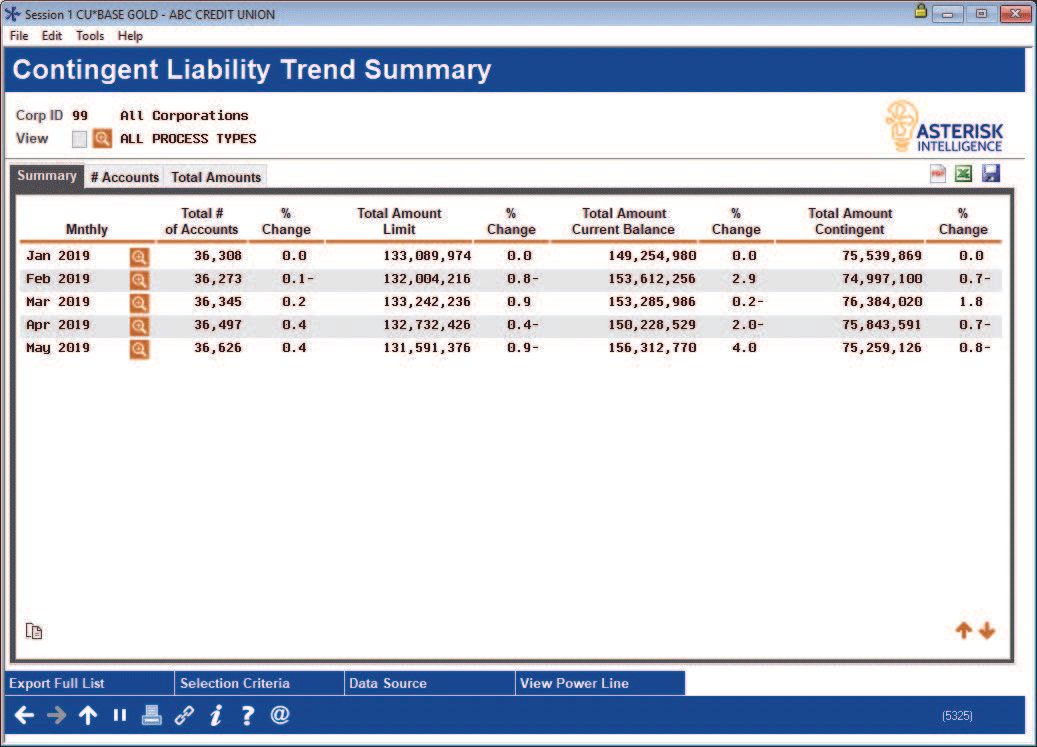Click Corp ID value 99
The height and width of the screenshot is (747, 1037).
point(80,116)
